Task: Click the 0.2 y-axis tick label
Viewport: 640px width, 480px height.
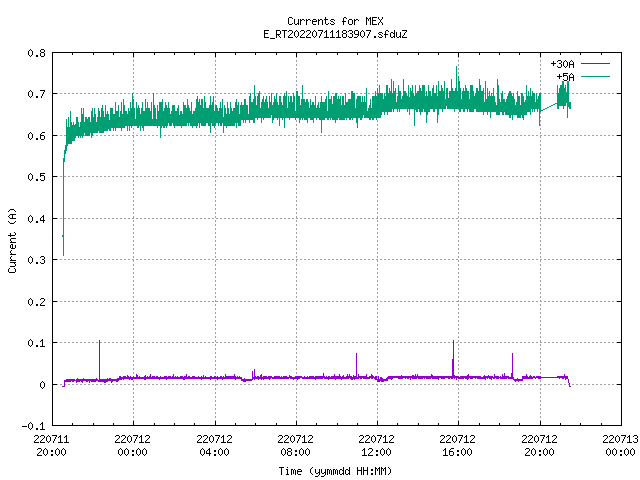Action: [x=36, y=302]
